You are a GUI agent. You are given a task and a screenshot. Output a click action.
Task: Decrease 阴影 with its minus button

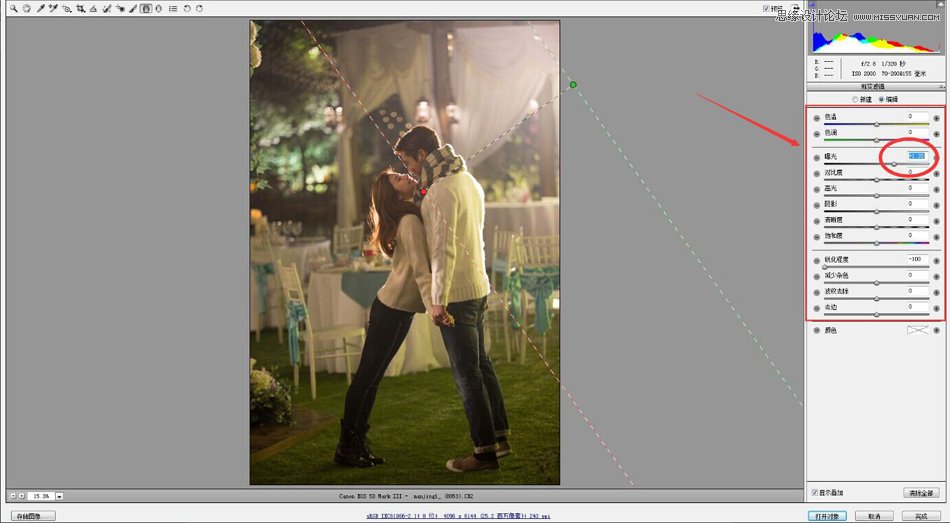pyautogui.click(x=816, y=205)
